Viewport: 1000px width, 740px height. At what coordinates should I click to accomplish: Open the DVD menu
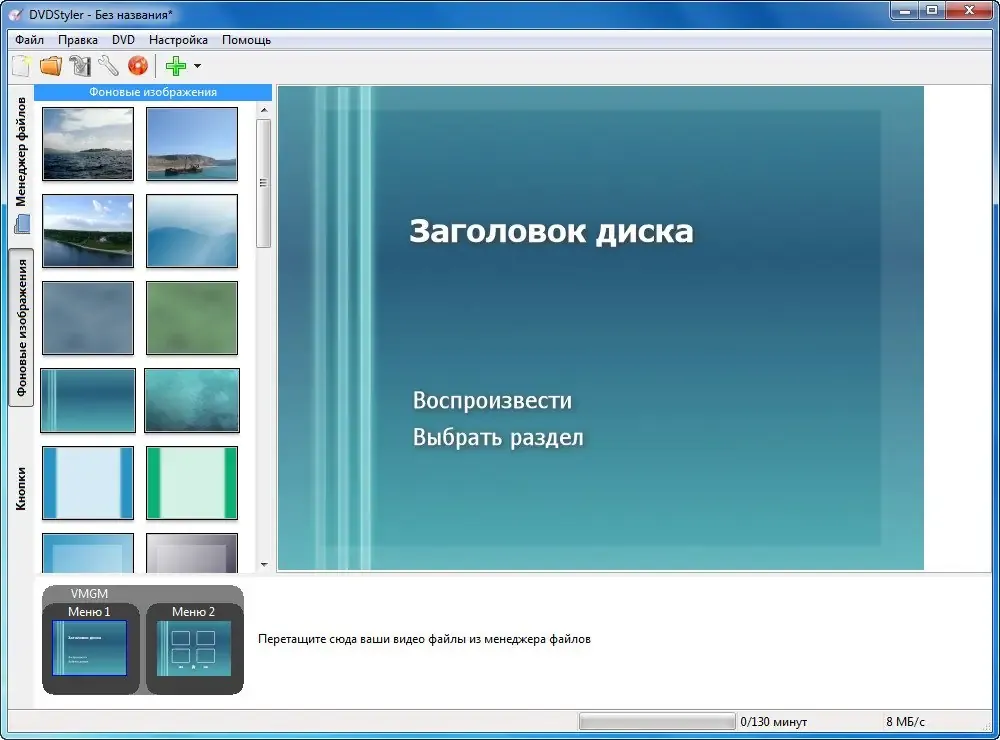[x=123, y=40]
